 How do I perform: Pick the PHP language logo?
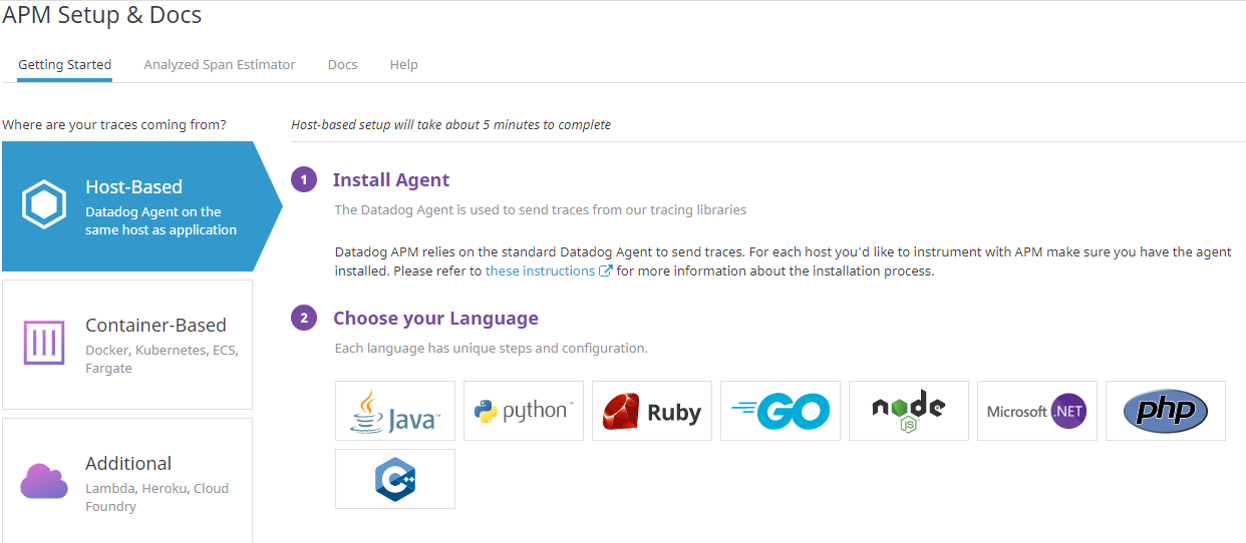click(1165, 411)
